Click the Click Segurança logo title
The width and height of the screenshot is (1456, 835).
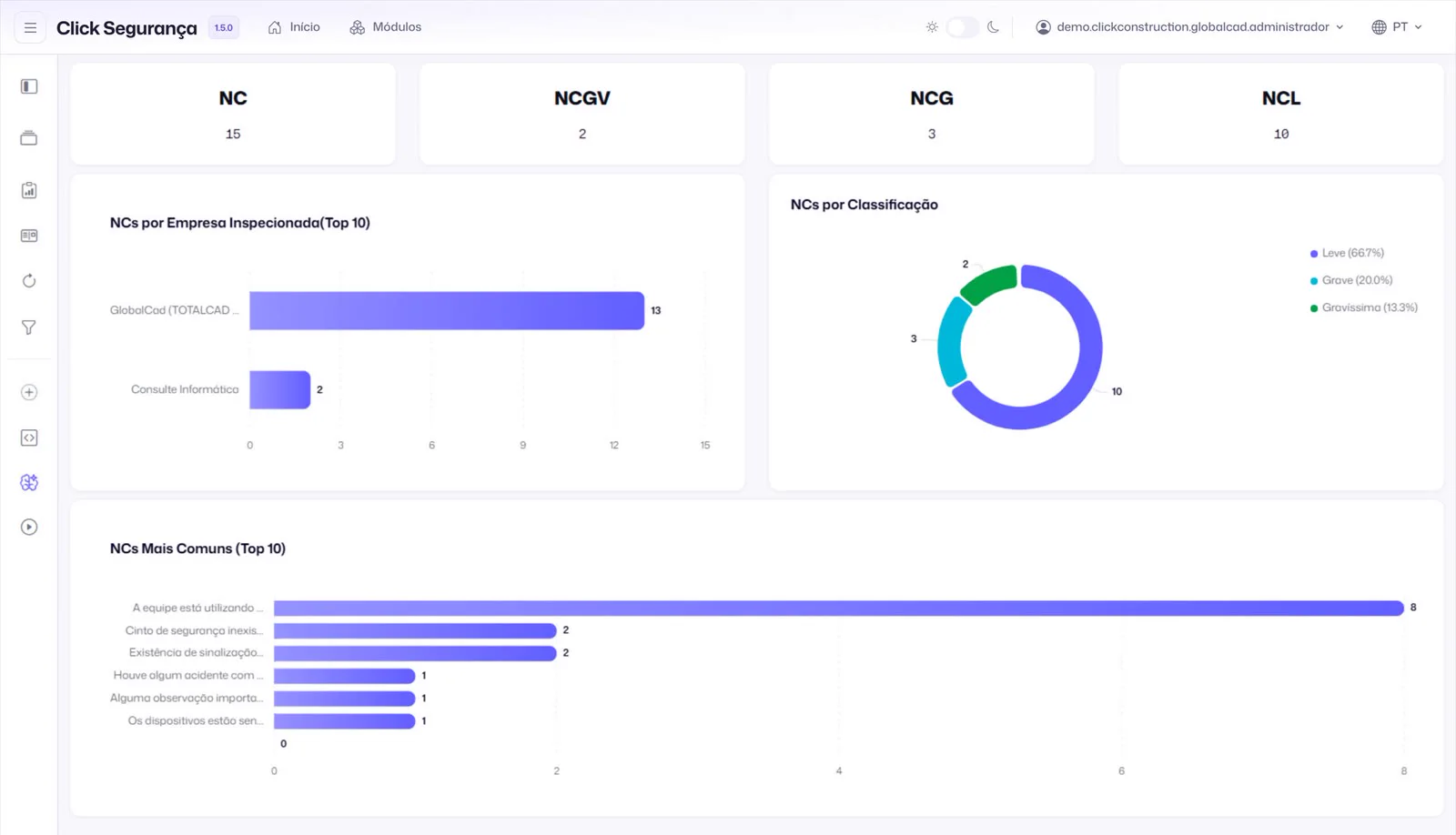[126, 28]
